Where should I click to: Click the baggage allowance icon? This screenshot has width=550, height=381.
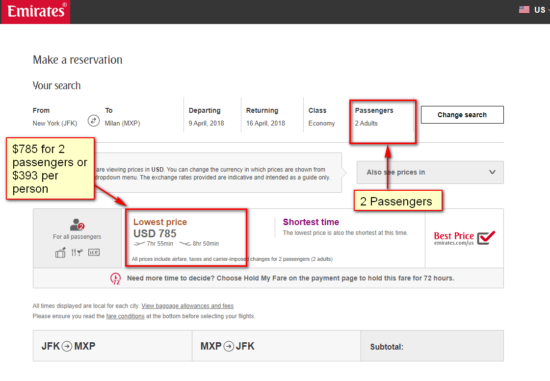pyautogui.click(x=60, y=253)
